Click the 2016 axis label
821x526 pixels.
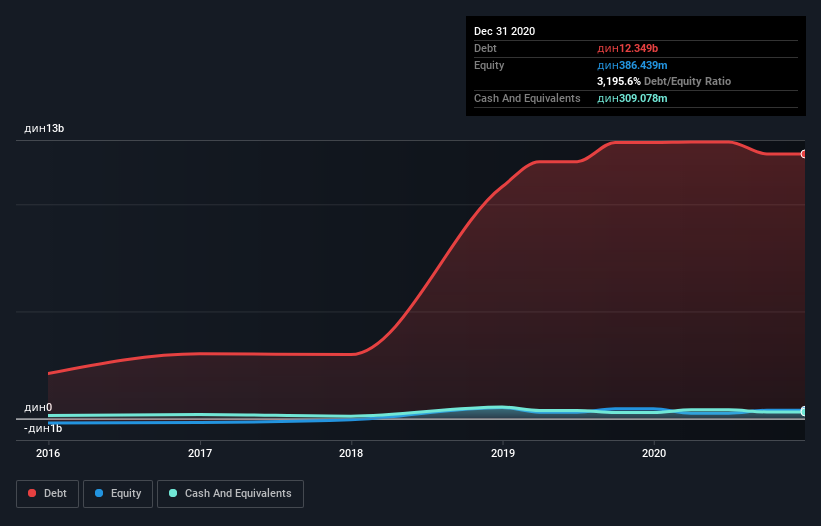click(x=48, y=453)
